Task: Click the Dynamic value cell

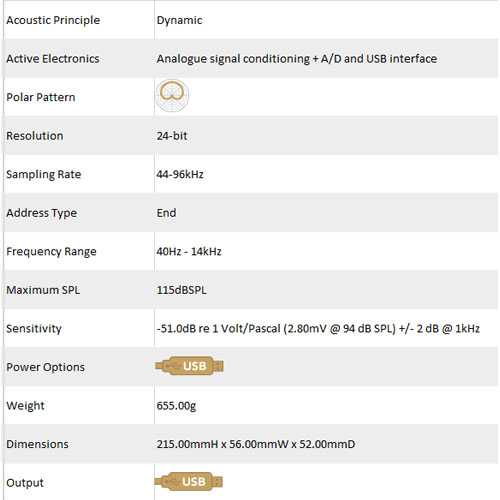Action: (x=179, y=20)
